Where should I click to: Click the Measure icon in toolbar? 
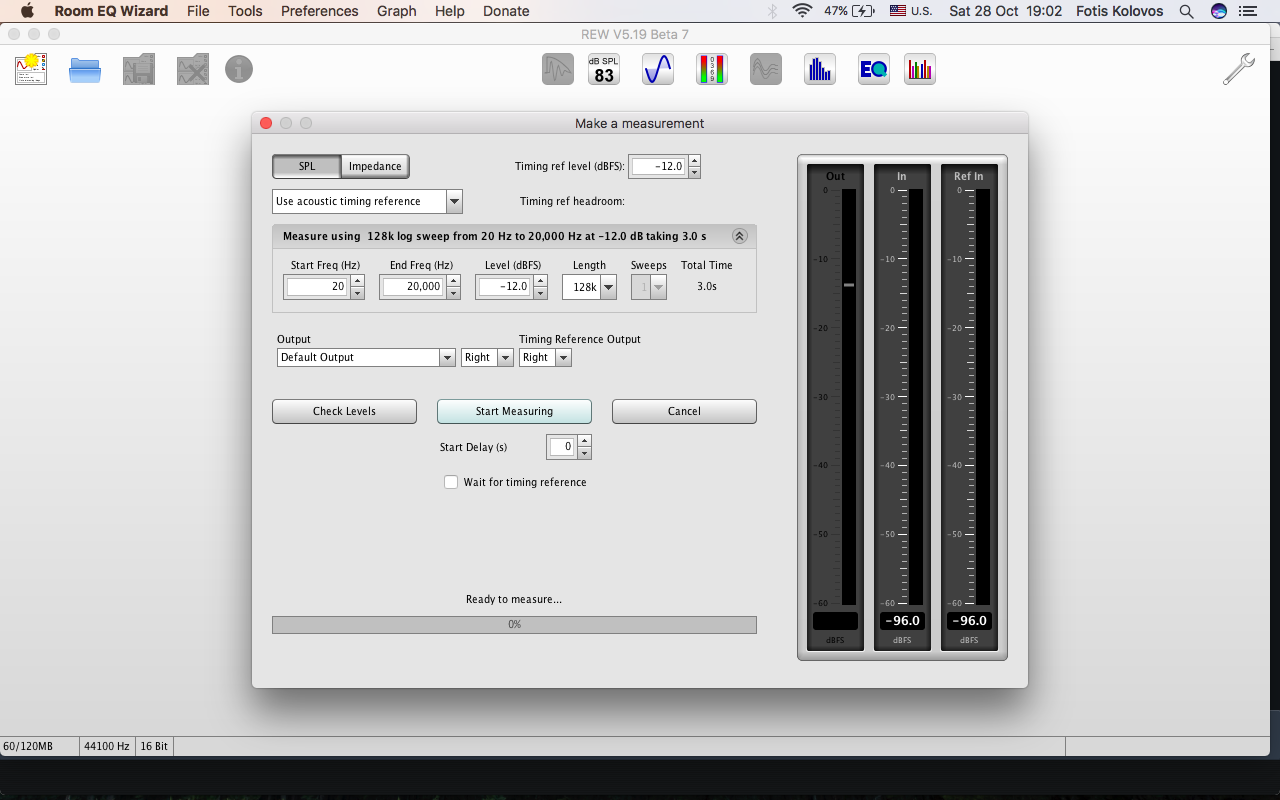pos(31,69)
